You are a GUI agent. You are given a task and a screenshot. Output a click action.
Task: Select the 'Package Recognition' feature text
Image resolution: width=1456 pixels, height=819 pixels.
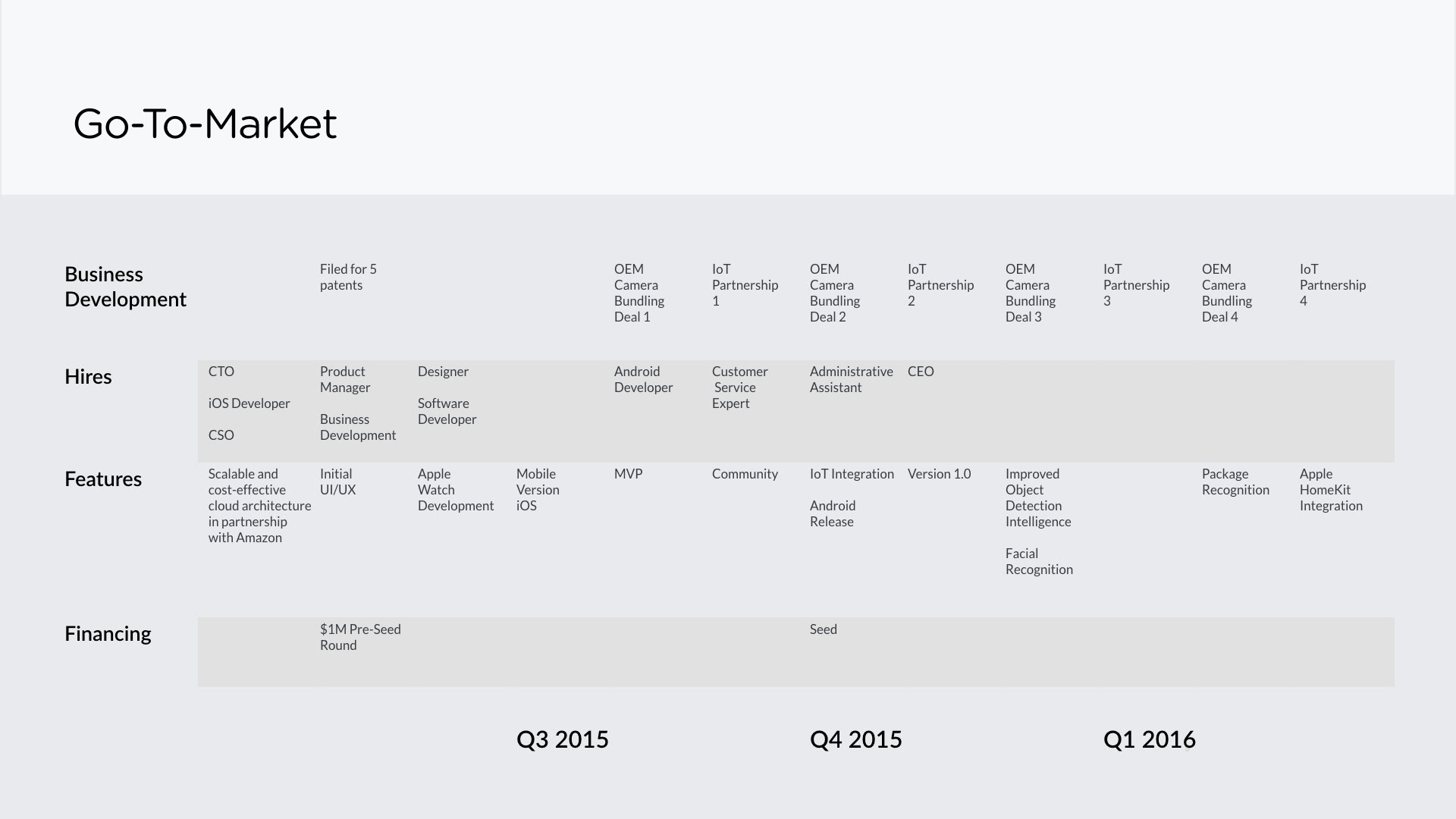tap(1235, 482)
